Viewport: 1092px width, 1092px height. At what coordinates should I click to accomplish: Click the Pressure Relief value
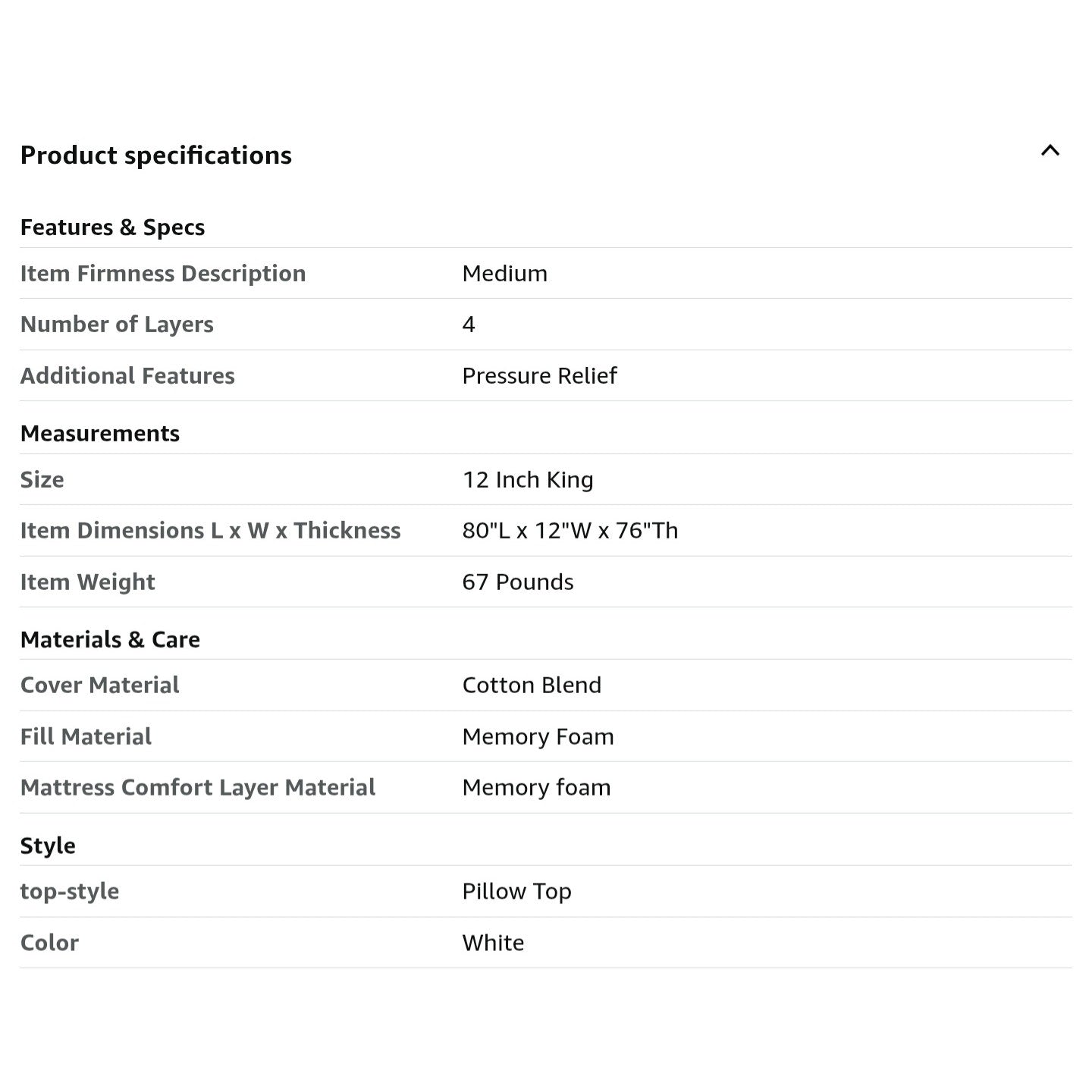(x=539, y=376)
